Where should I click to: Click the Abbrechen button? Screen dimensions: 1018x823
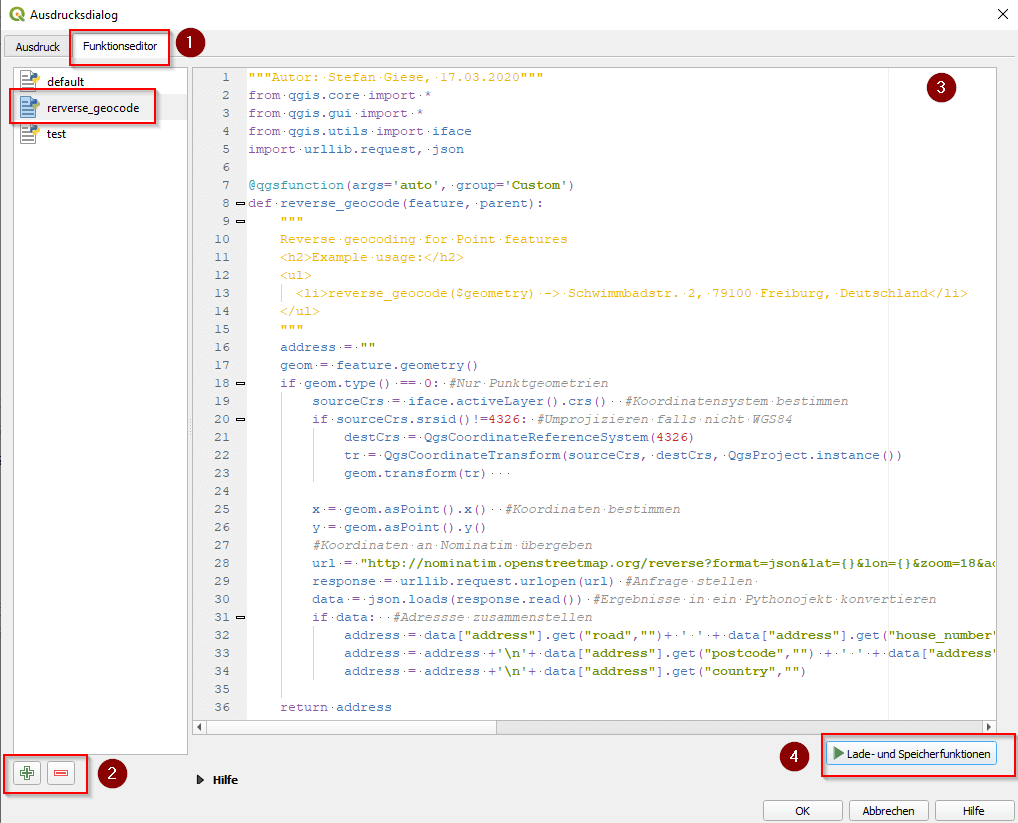[x=888, y=810]
